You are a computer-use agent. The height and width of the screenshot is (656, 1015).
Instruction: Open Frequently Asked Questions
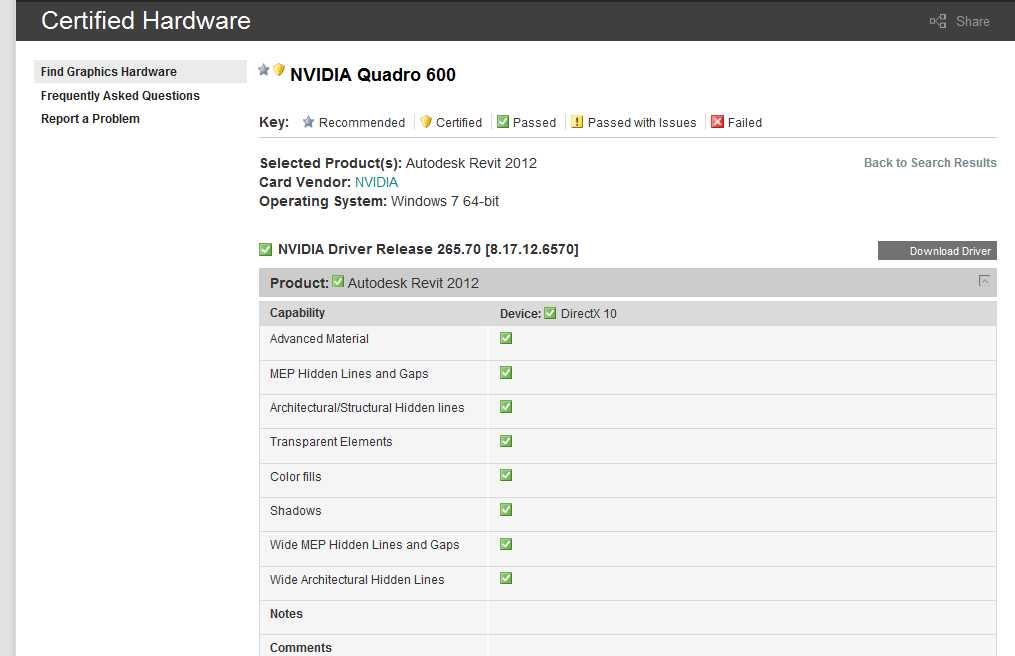click(x=120, y=96)
